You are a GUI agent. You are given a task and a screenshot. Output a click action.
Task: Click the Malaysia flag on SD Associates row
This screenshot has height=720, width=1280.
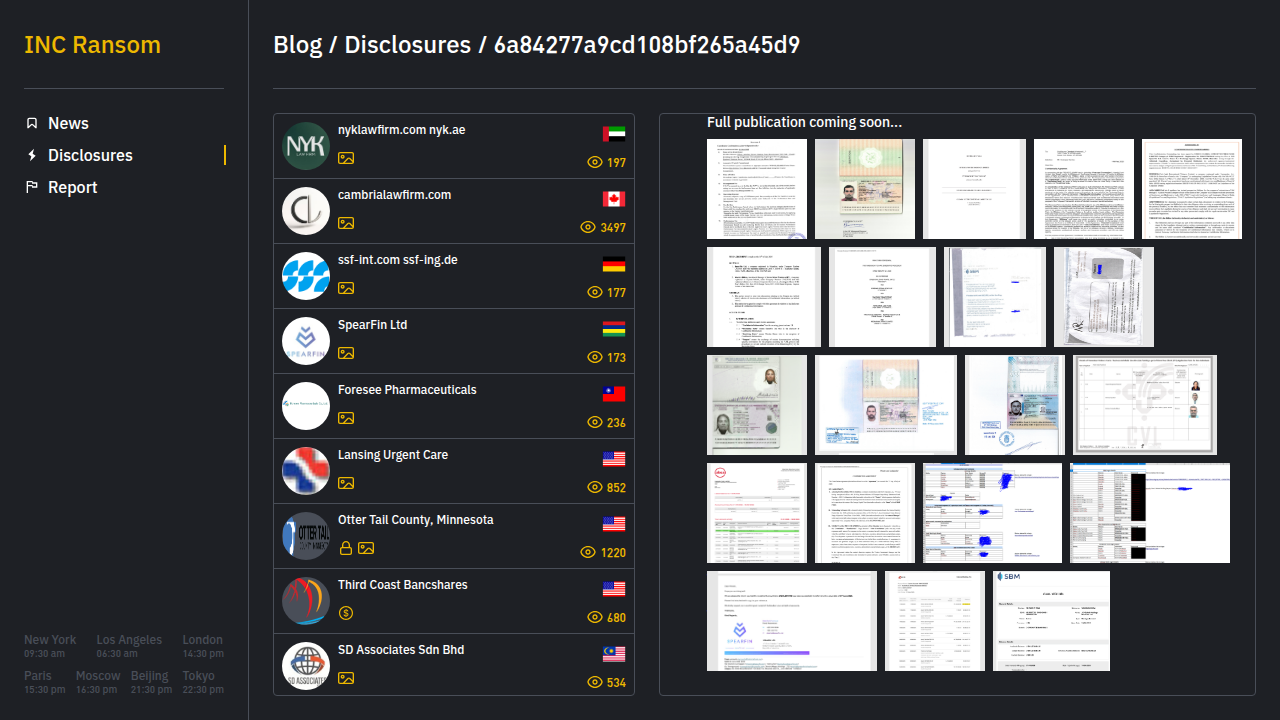click(x=614, y=654)
